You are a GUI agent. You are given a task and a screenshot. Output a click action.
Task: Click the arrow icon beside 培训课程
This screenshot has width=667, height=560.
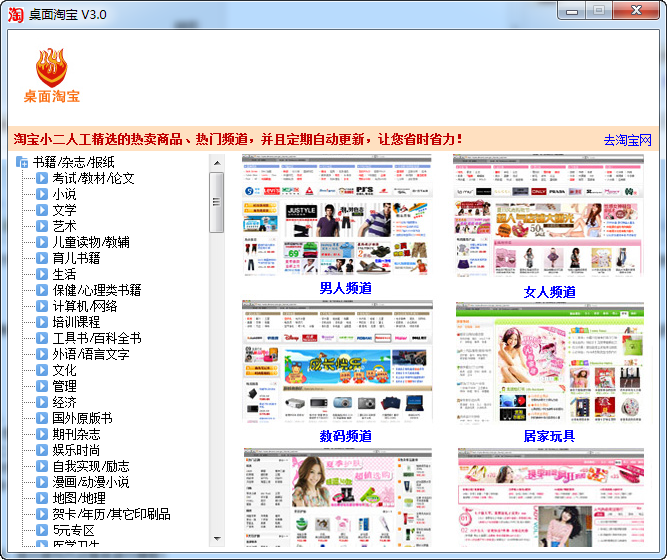click(42, 322)
